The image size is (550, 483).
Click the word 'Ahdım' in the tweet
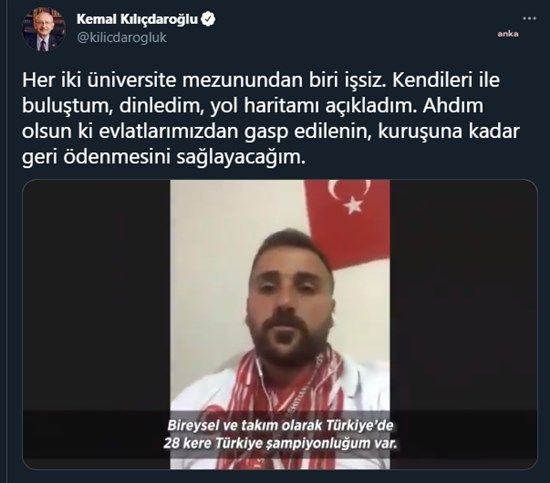click(453, 106)
